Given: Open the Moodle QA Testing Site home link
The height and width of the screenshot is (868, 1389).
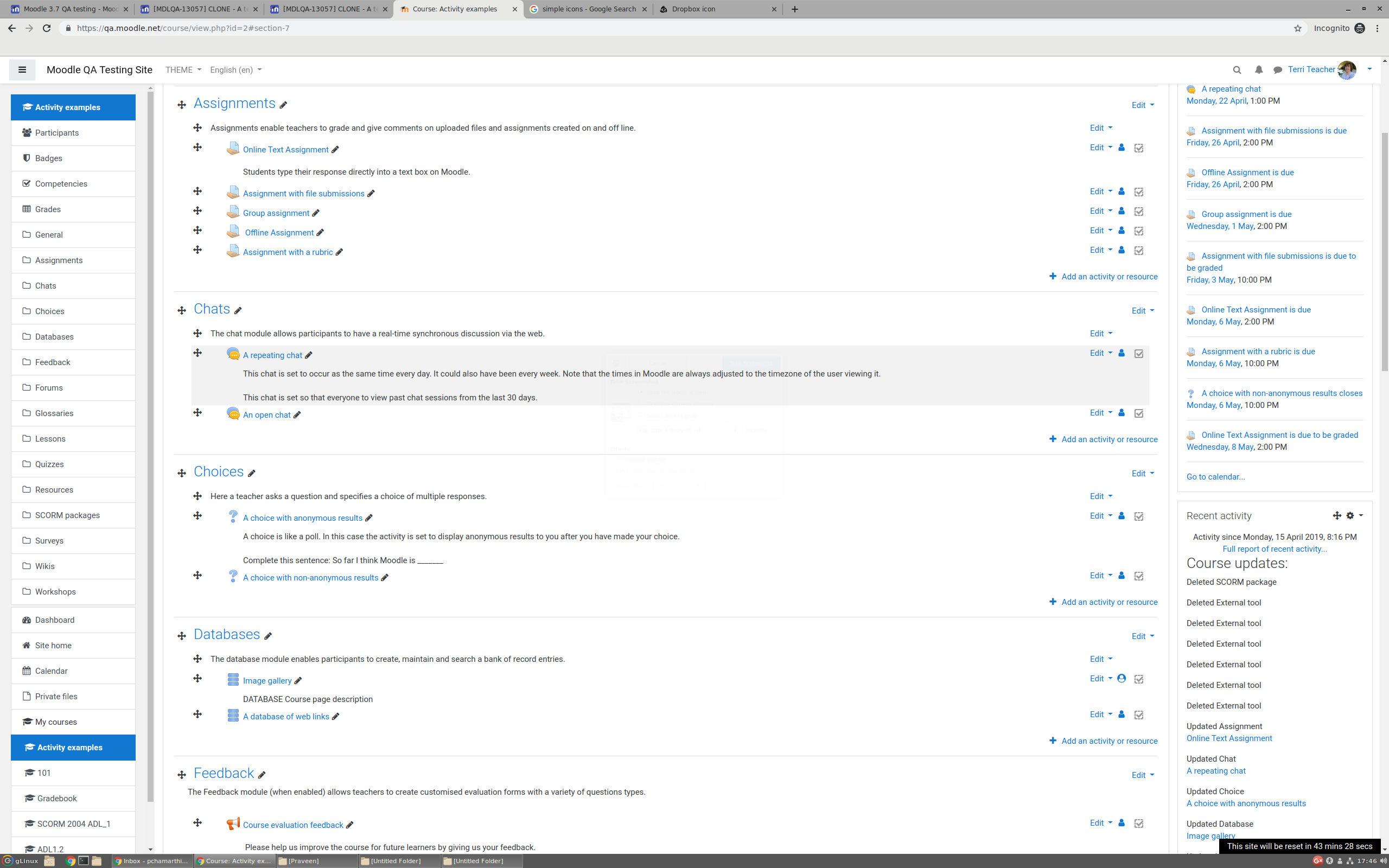Looking at the screenshot, I should [99, 70].
